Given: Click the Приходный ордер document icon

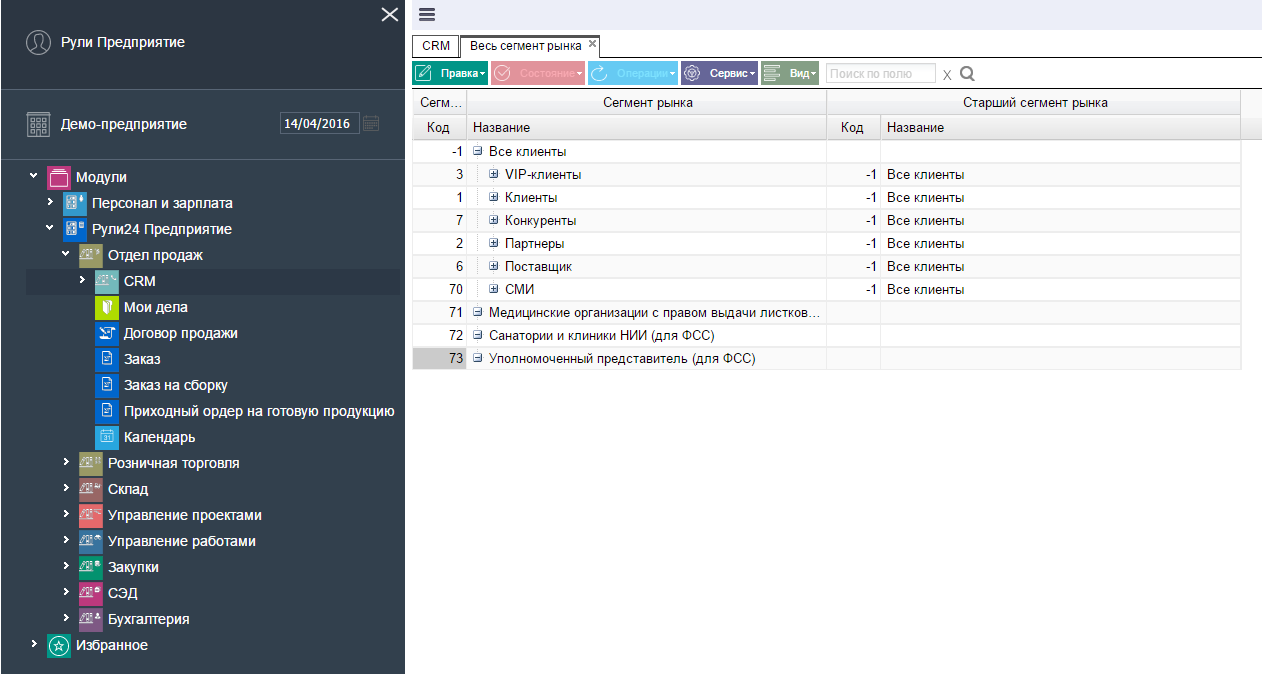Looking at the screenshot, I should pyautogui.click(x=107, y=411).
